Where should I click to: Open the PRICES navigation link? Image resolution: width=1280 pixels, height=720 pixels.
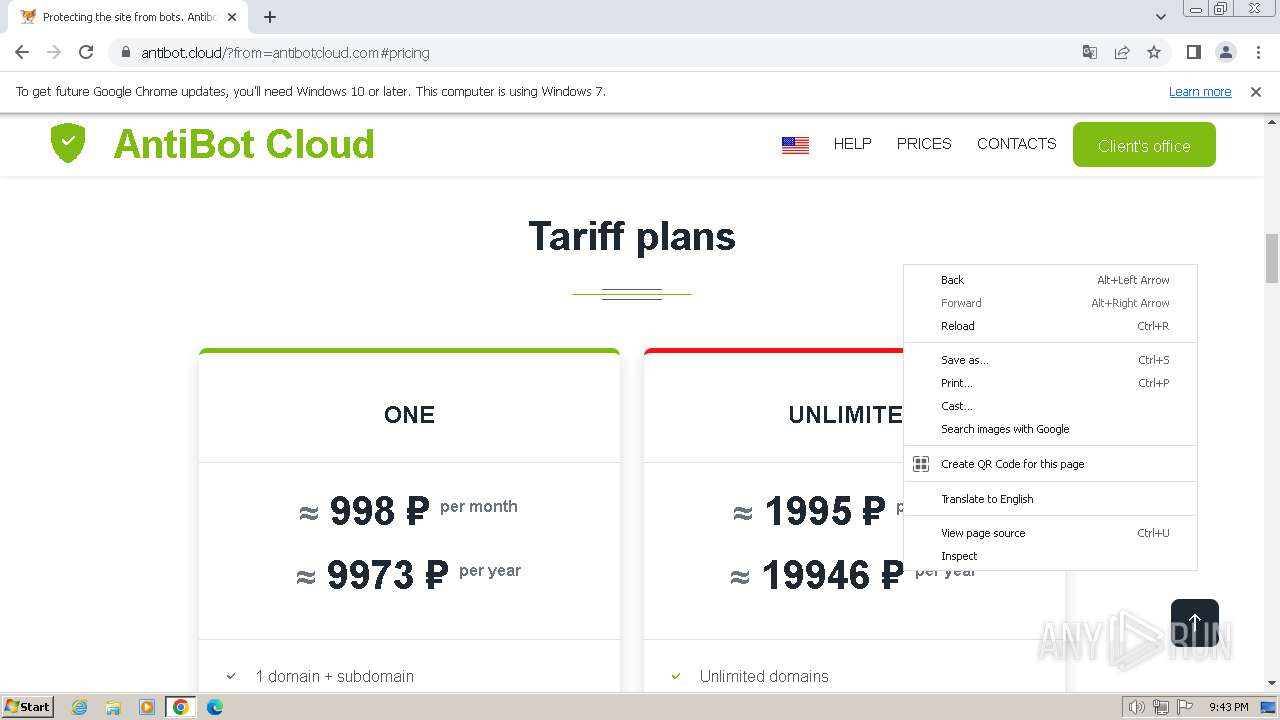point(924,144)
